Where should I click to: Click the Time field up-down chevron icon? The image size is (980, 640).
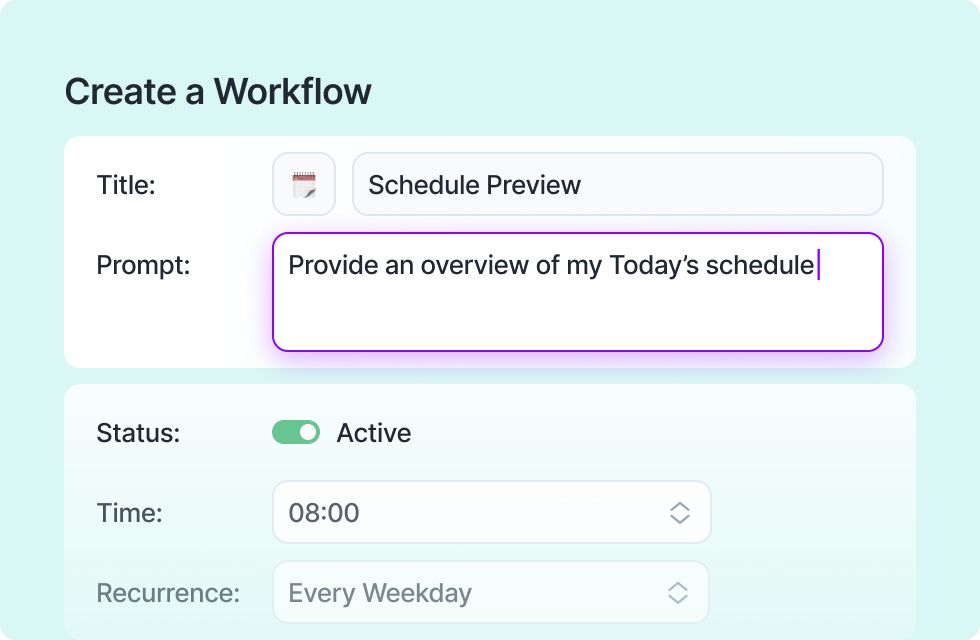point(679,512)
